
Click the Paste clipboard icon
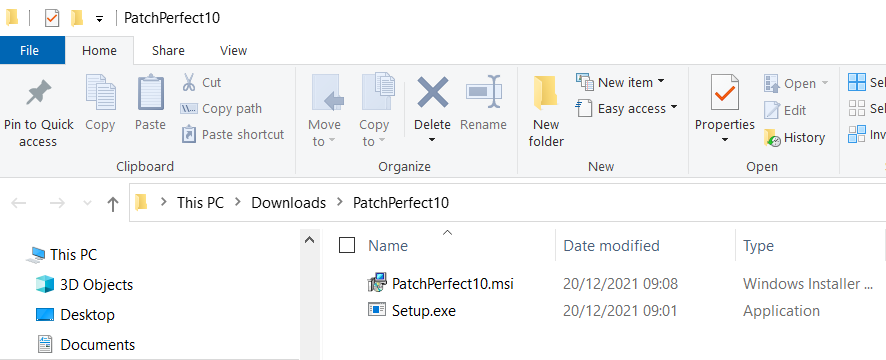150,93
